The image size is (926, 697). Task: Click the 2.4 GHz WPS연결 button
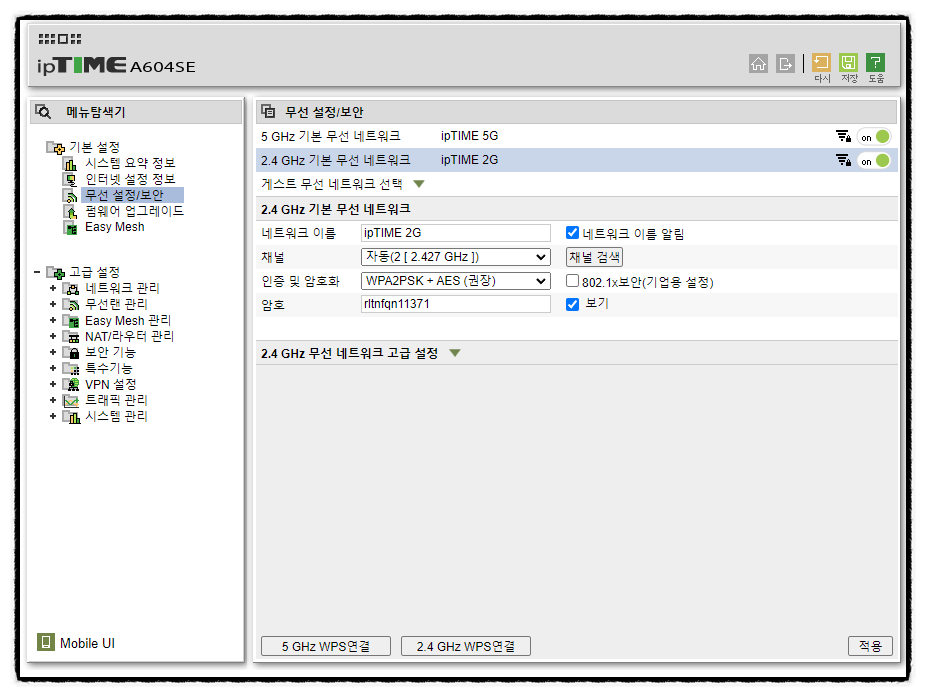pos(465,646)
